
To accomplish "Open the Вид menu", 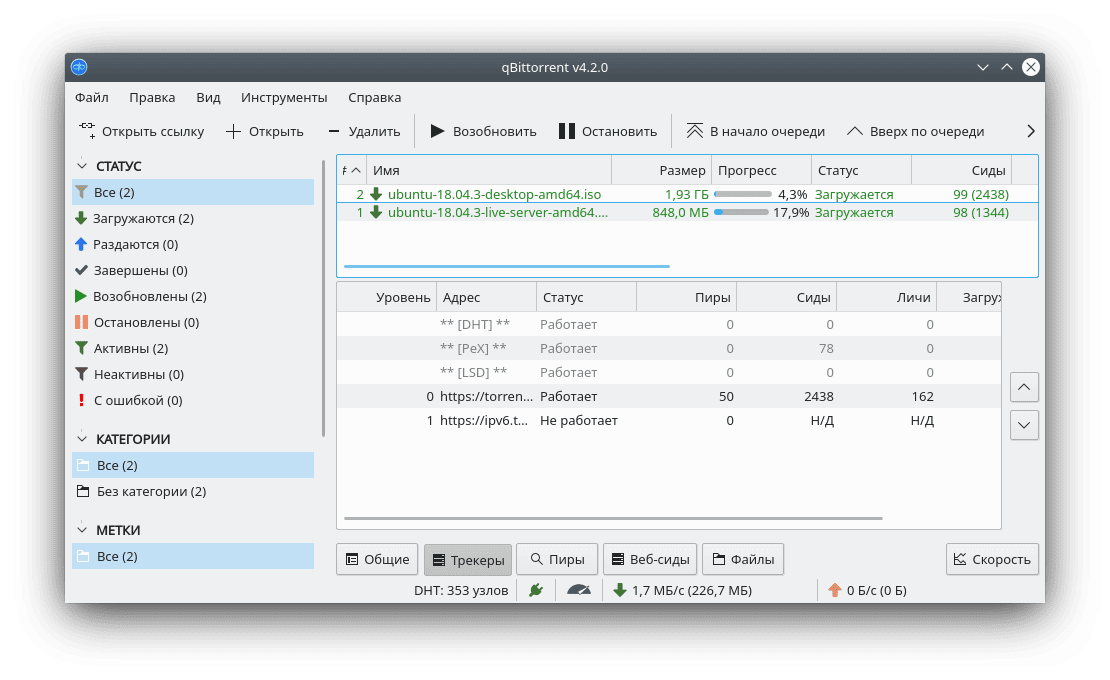I will point(208,98).
